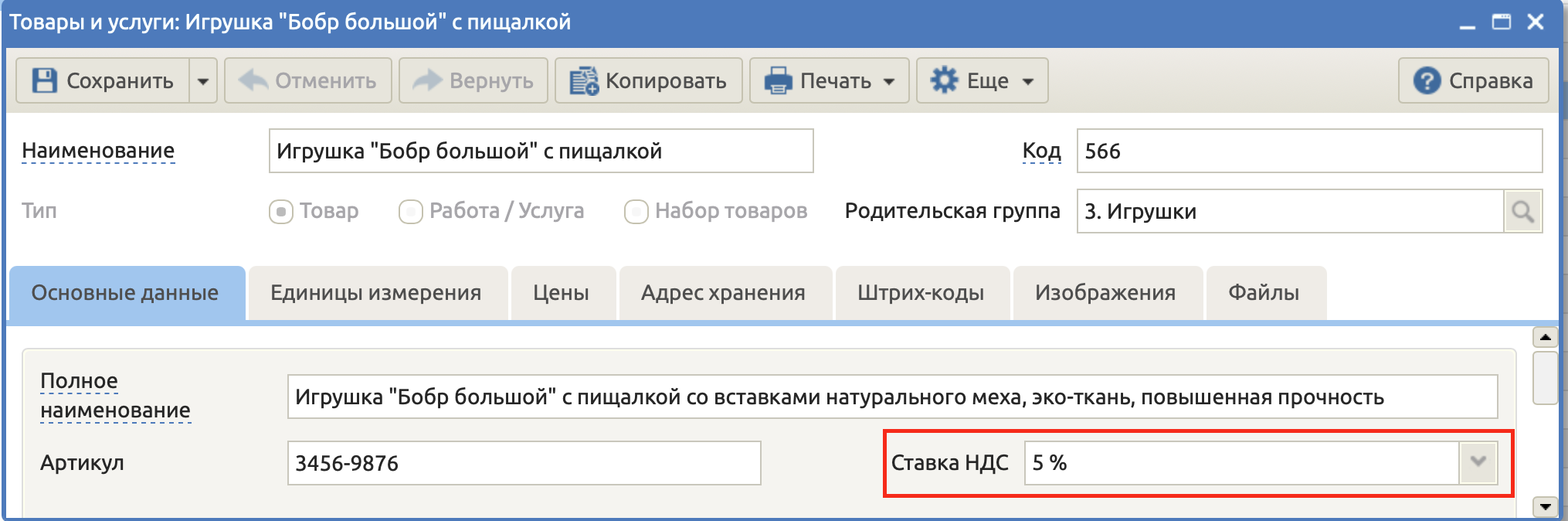
Task: Click the Copy document icon
Action: tap(583, 80)
